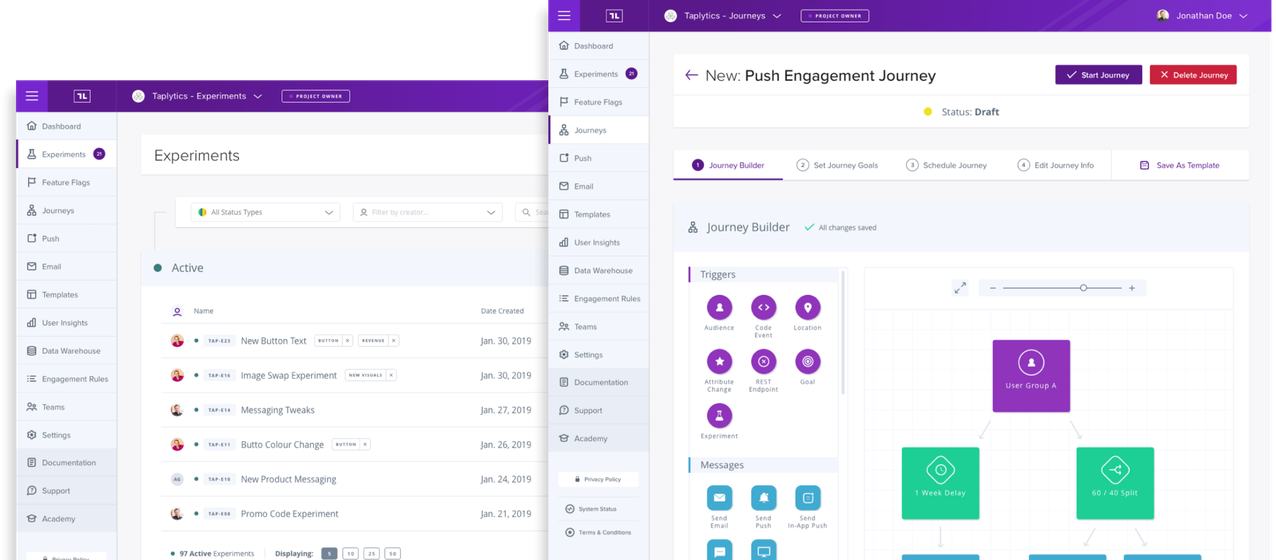Add the Location trigger icon
The height and width of the screenshot is (560, 1276).
807,308
